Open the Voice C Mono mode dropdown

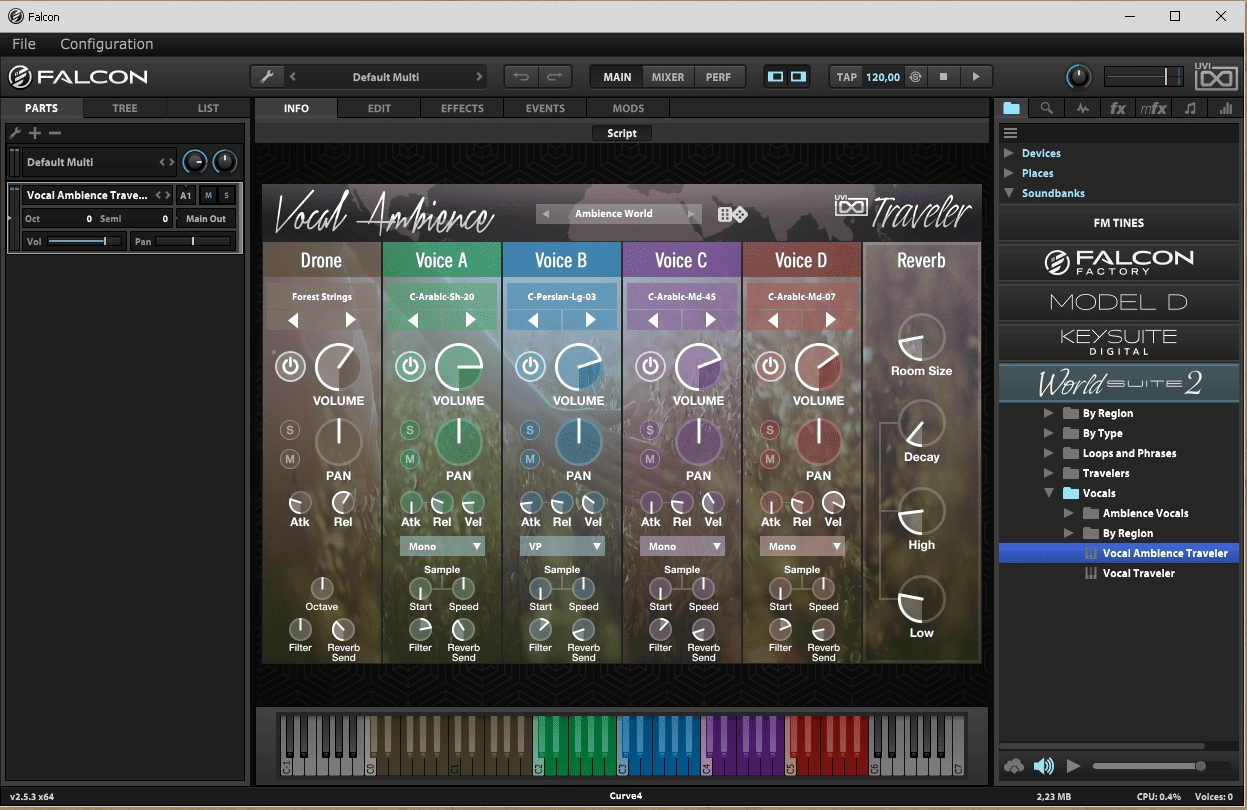pos(682,546)
